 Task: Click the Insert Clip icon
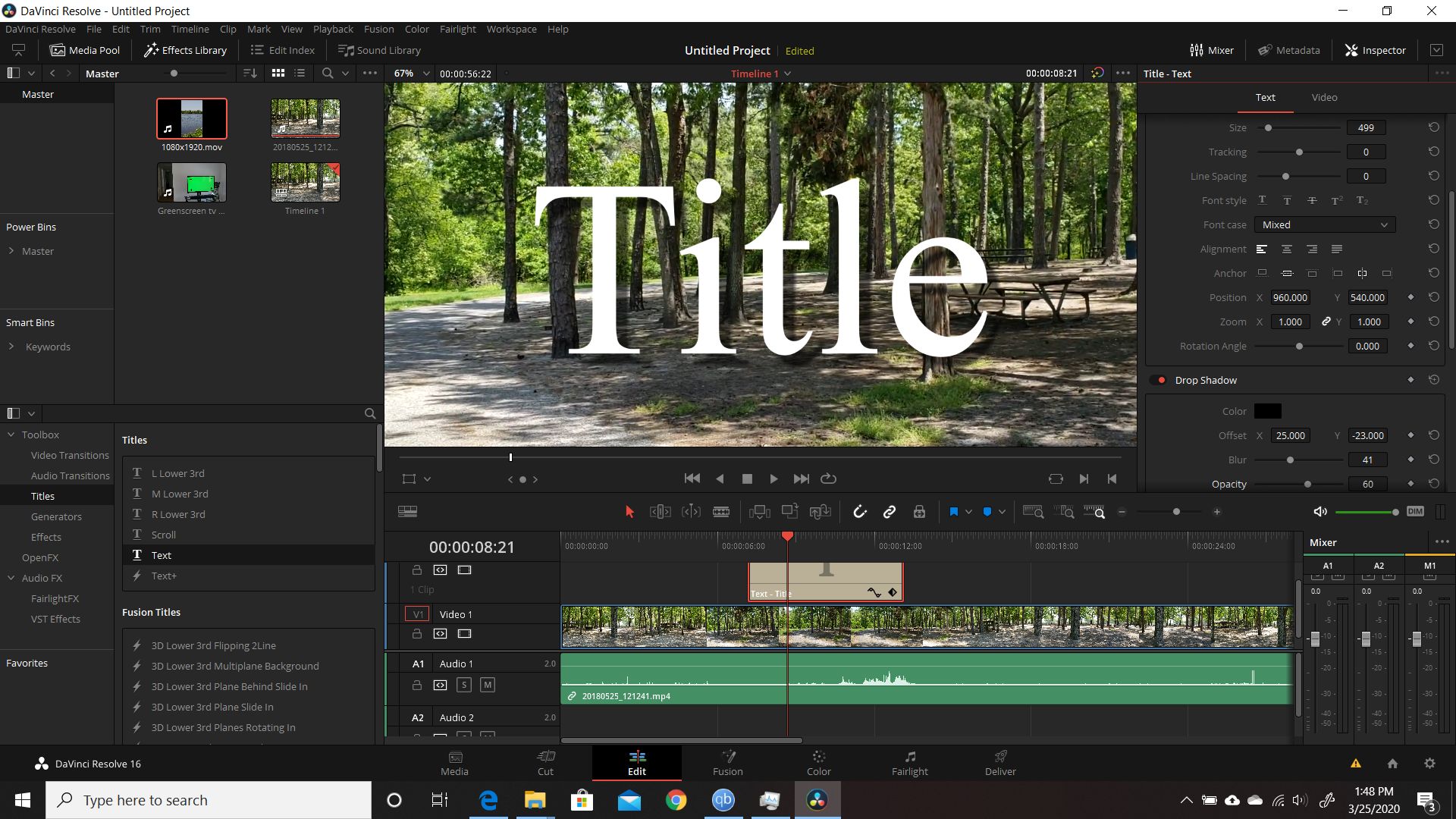click(x=759, y=512)
